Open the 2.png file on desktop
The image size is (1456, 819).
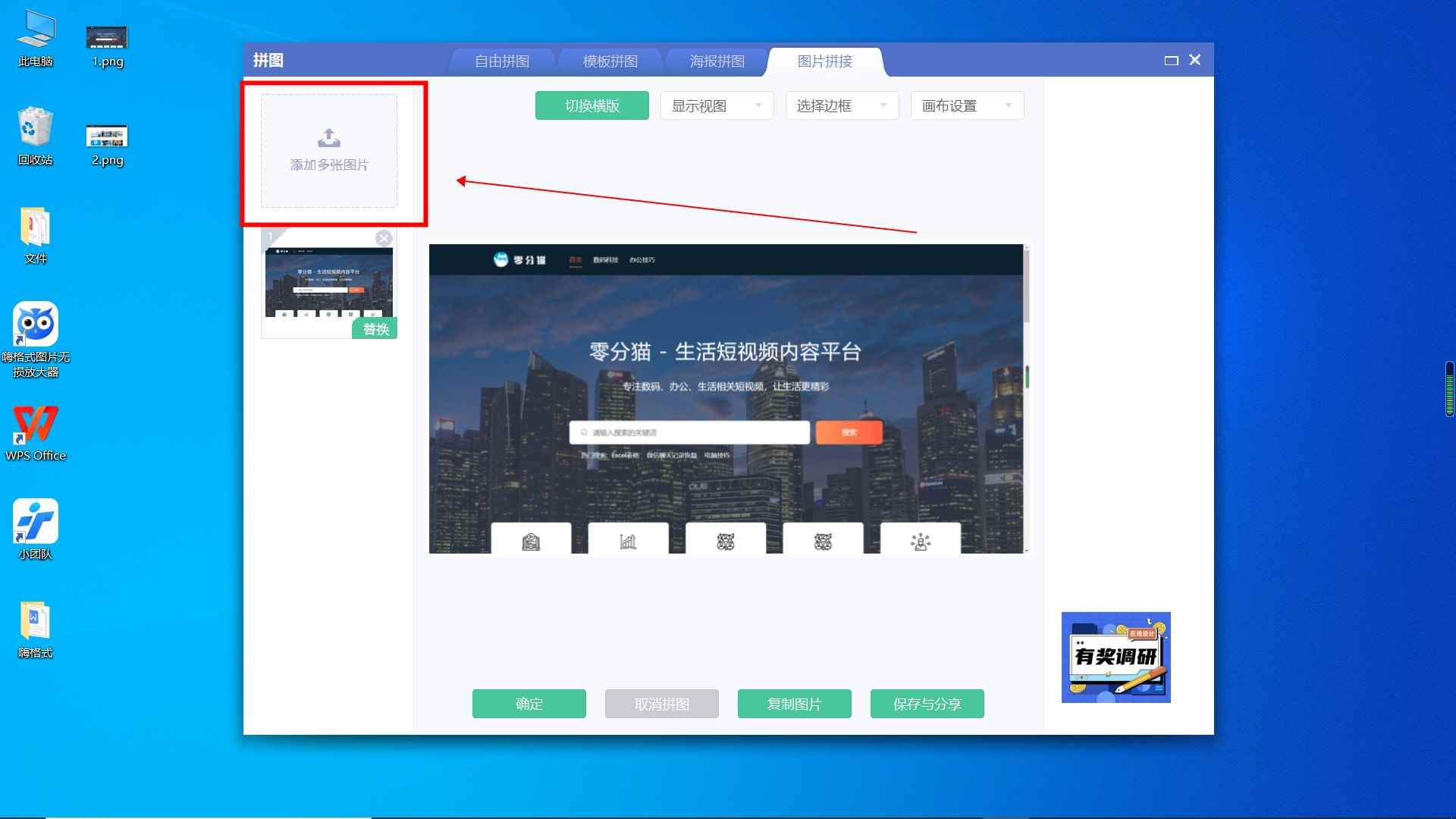click(x=106, y=135)
